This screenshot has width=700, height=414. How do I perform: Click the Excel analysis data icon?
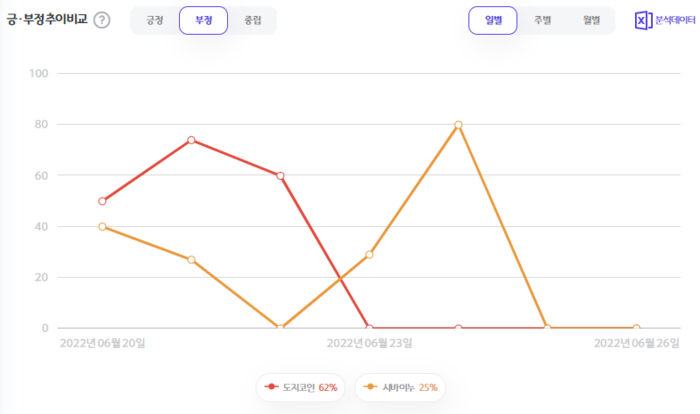pyautogui.click(x=643, y=20)
